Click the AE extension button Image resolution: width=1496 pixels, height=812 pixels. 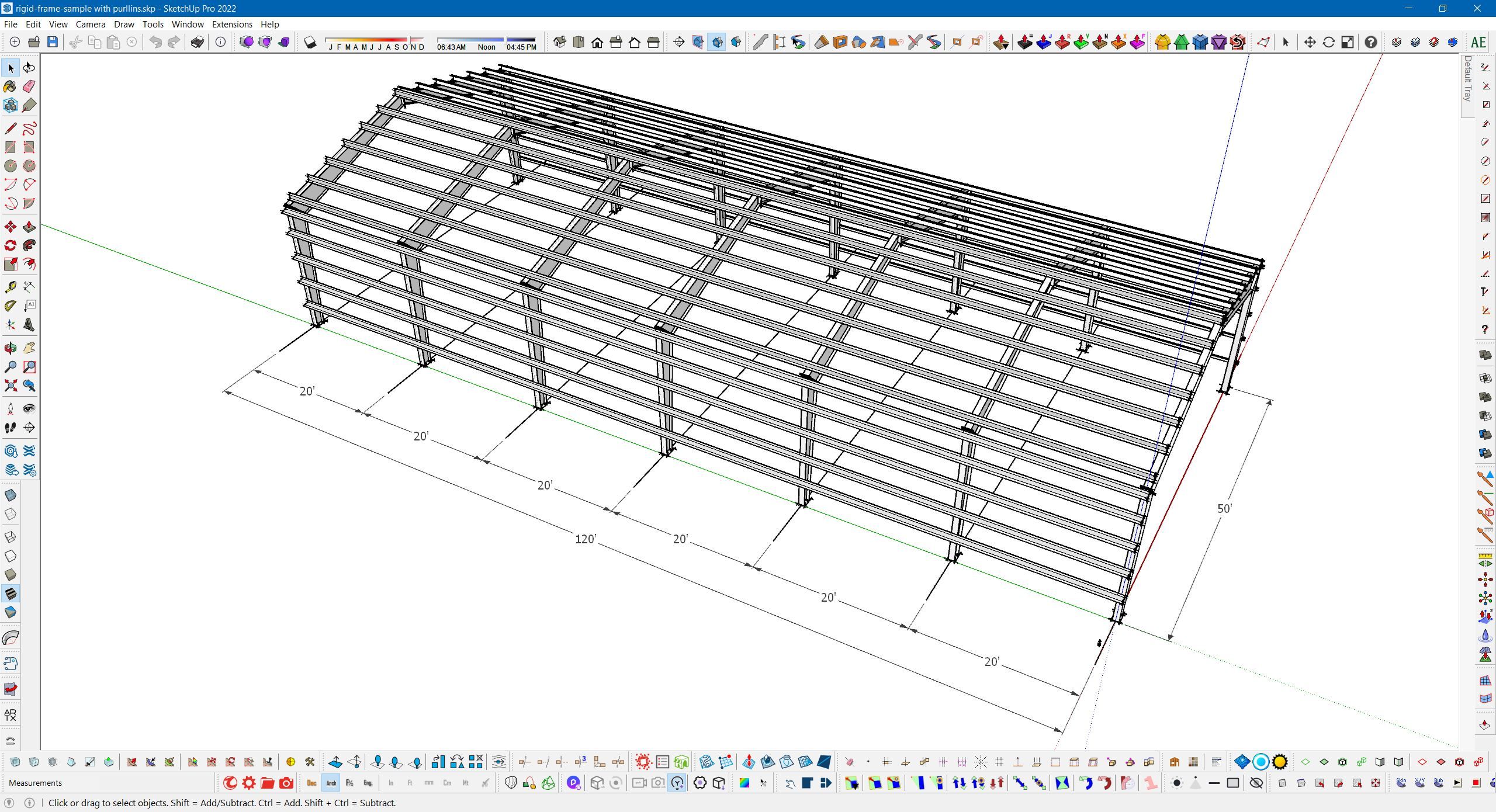pos(1478,42)
